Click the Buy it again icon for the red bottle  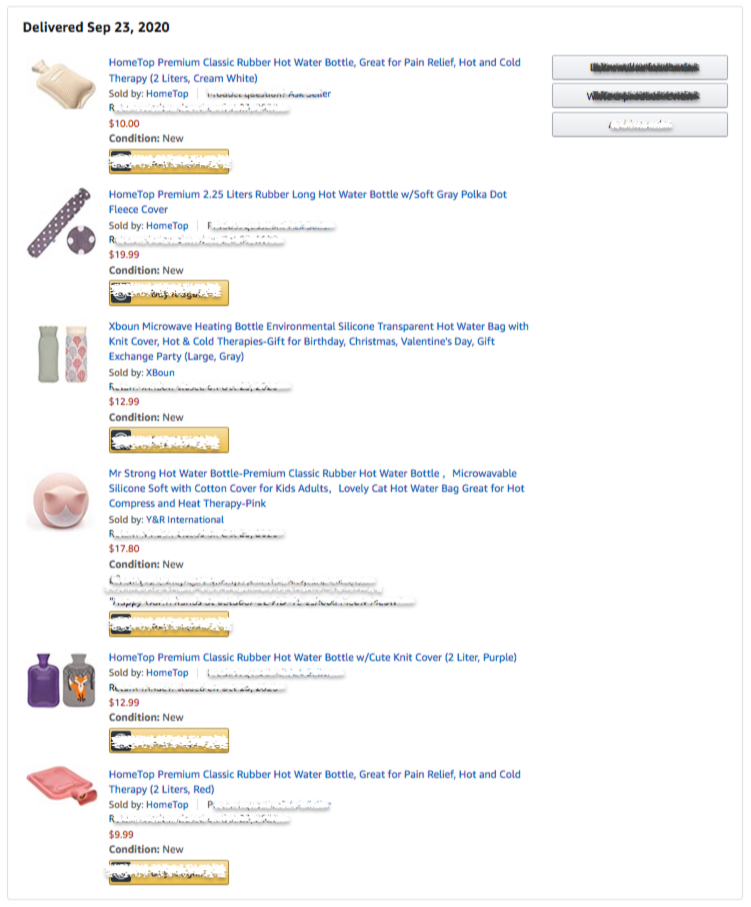(122, 872)
